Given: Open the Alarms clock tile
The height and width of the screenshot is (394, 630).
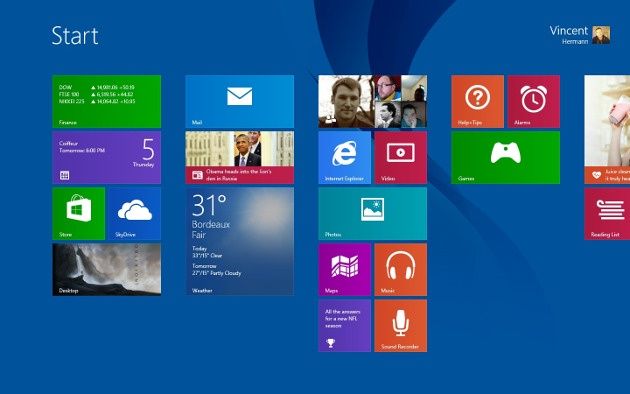Looking at the screenshot, I should pos(534,101).
